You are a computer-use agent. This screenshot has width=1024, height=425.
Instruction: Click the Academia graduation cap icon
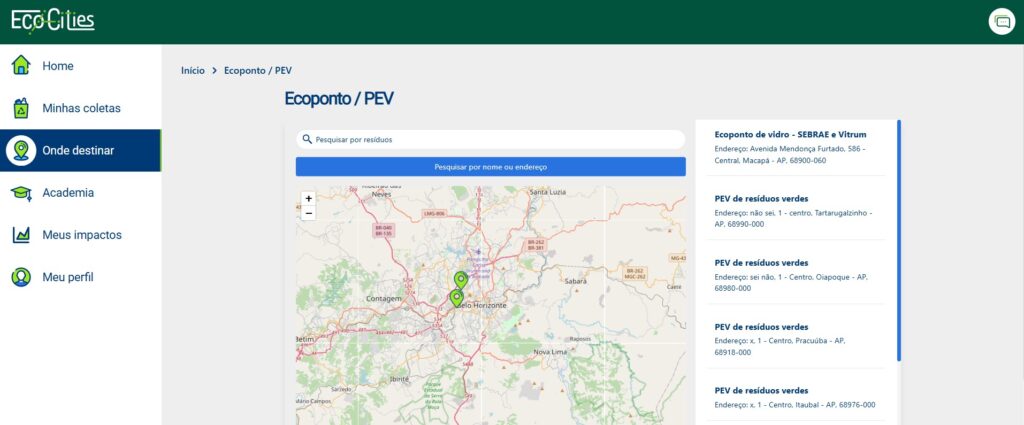(20, 192)
